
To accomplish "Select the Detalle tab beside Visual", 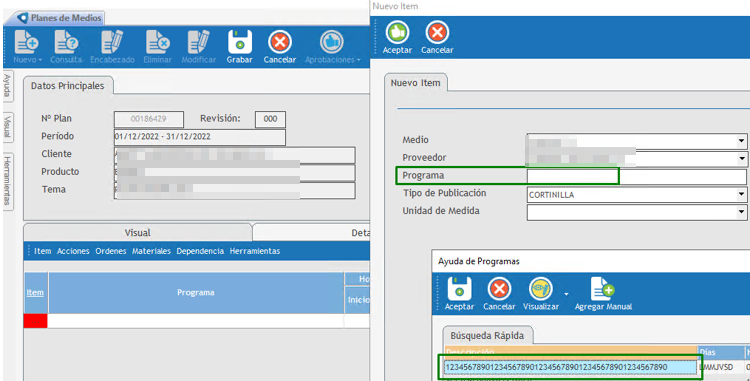I will click(x=312, y=233).
